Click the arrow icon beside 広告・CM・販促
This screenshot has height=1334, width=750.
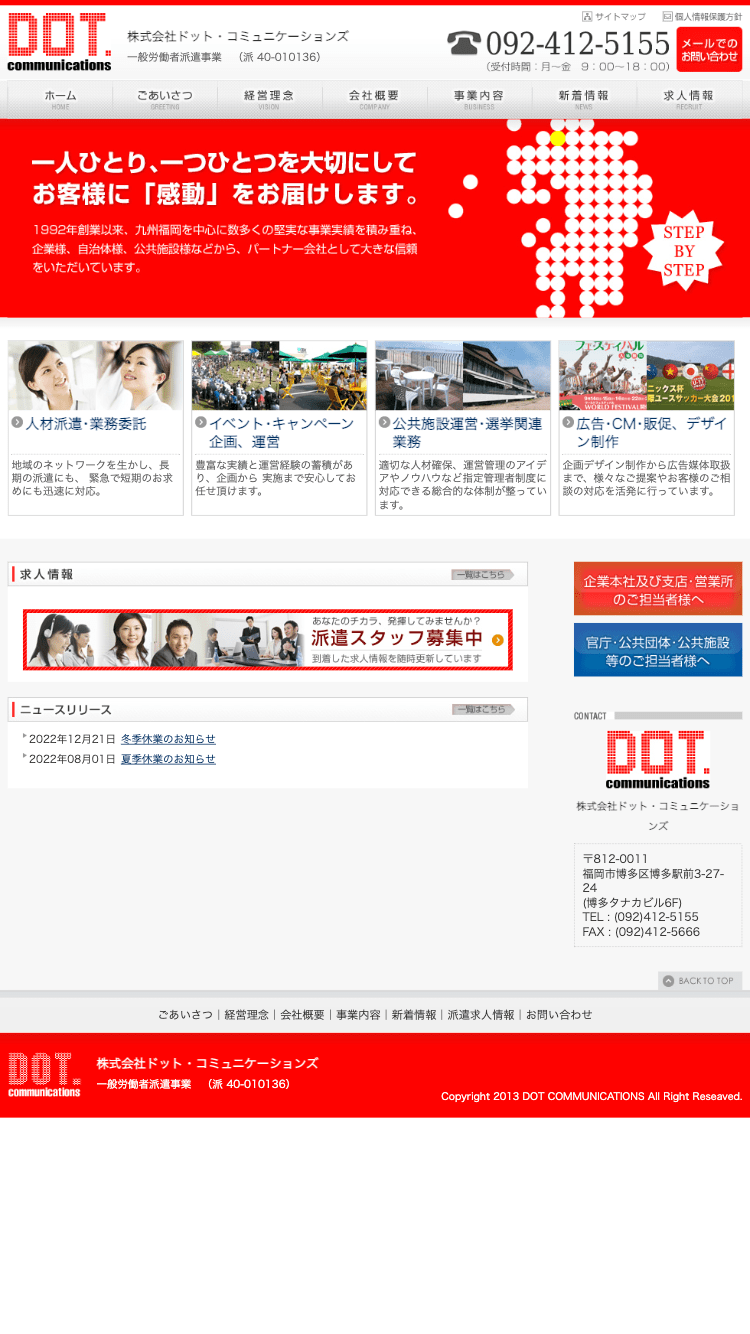[568, 423]
